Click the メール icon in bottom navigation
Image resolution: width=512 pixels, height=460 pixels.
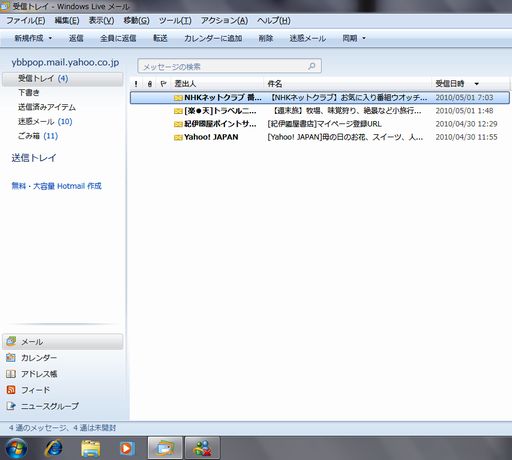click(11, 341)
